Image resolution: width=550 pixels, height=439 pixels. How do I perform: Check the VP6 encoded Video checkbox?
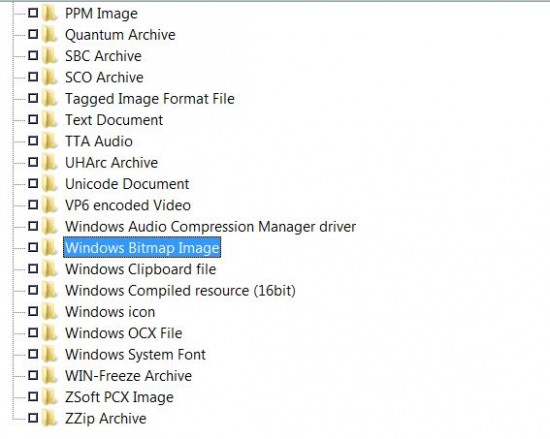[x=33, y=204]
